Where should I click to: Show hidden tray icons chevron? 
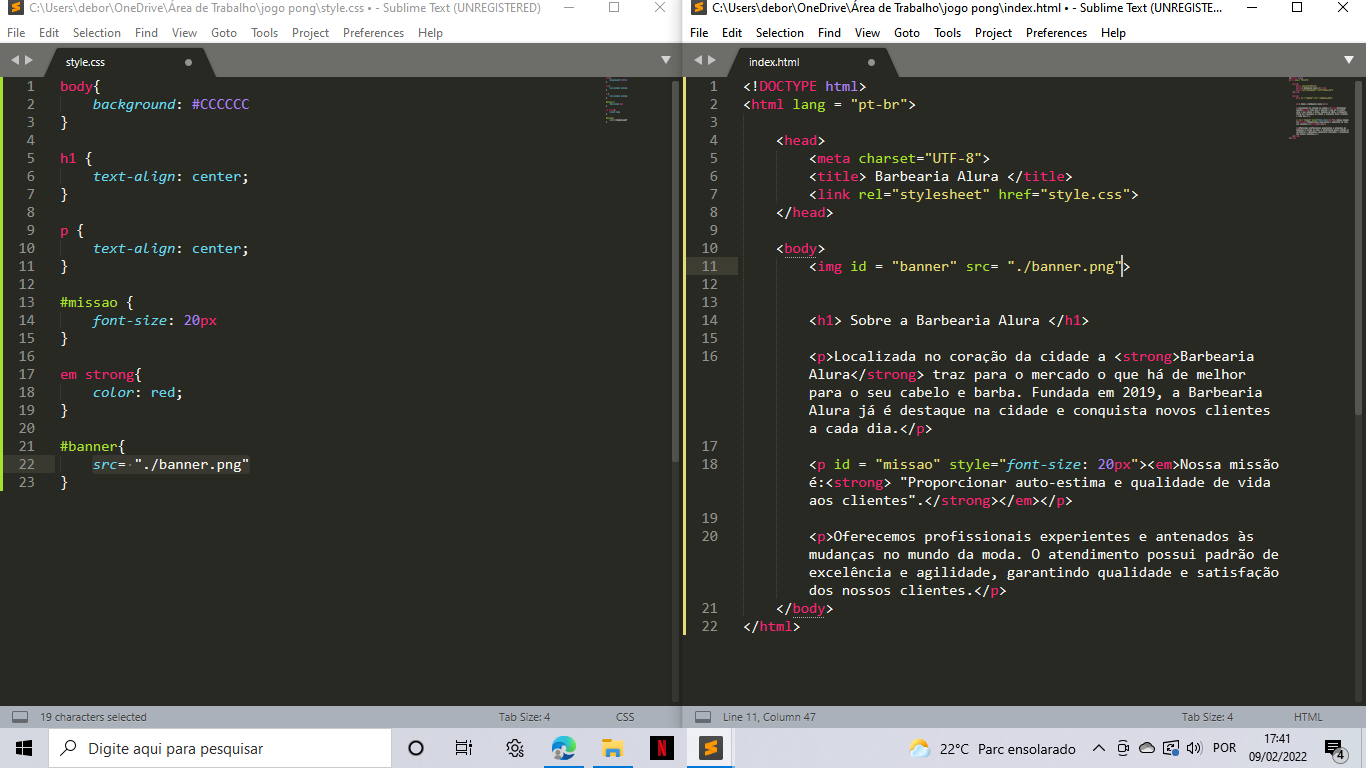click(1099, 748)
